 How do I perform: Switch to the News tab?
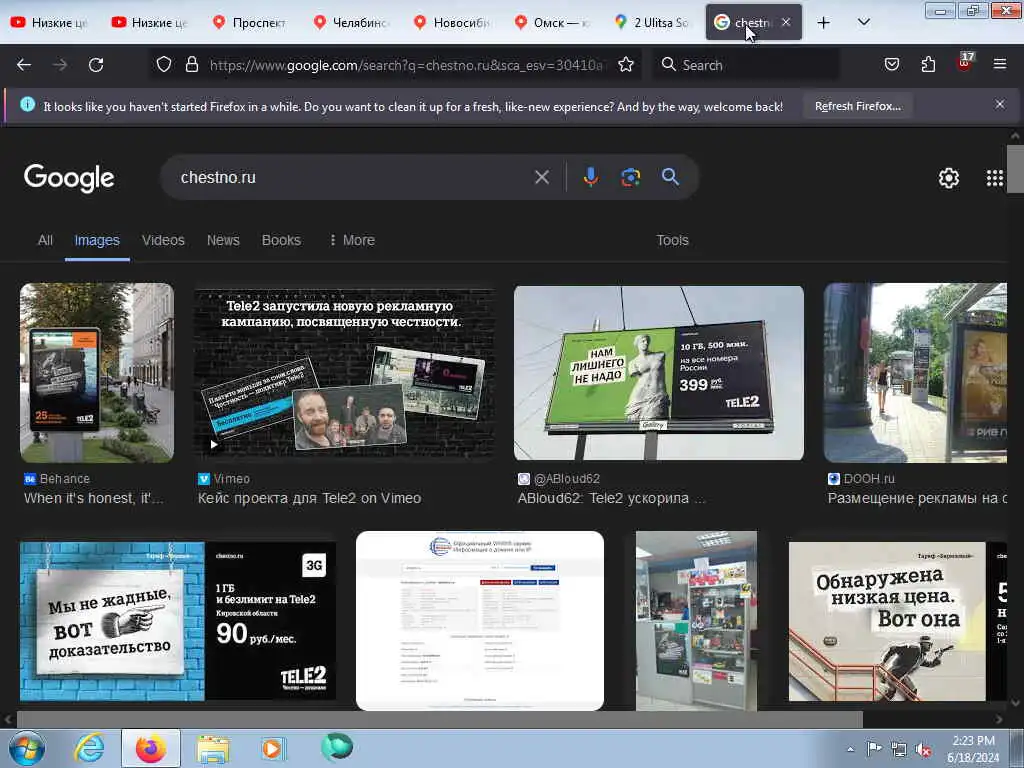223,240
